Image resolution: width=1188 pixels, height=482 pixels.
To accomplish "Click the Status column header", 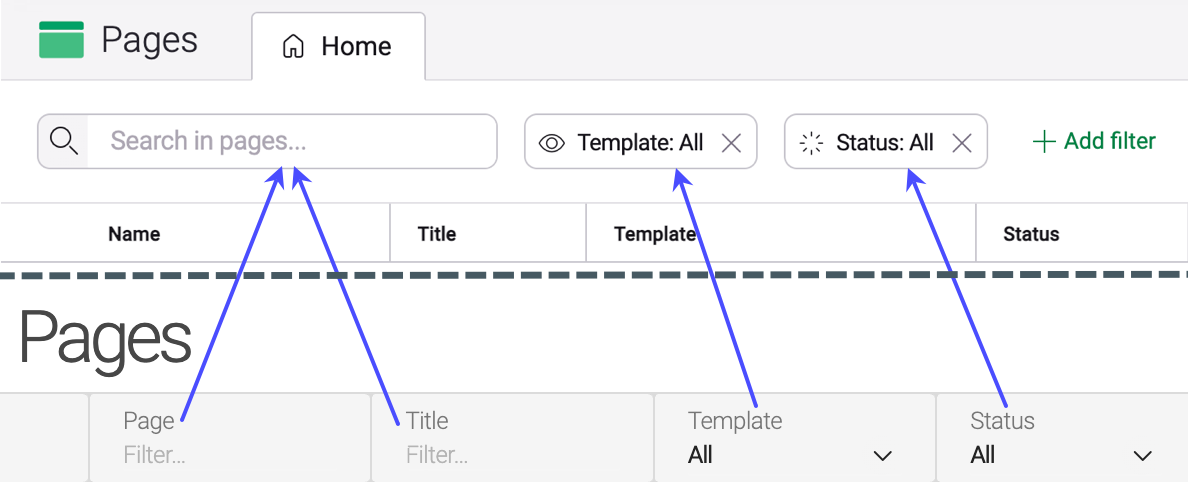I will [x=1031, y=234].
